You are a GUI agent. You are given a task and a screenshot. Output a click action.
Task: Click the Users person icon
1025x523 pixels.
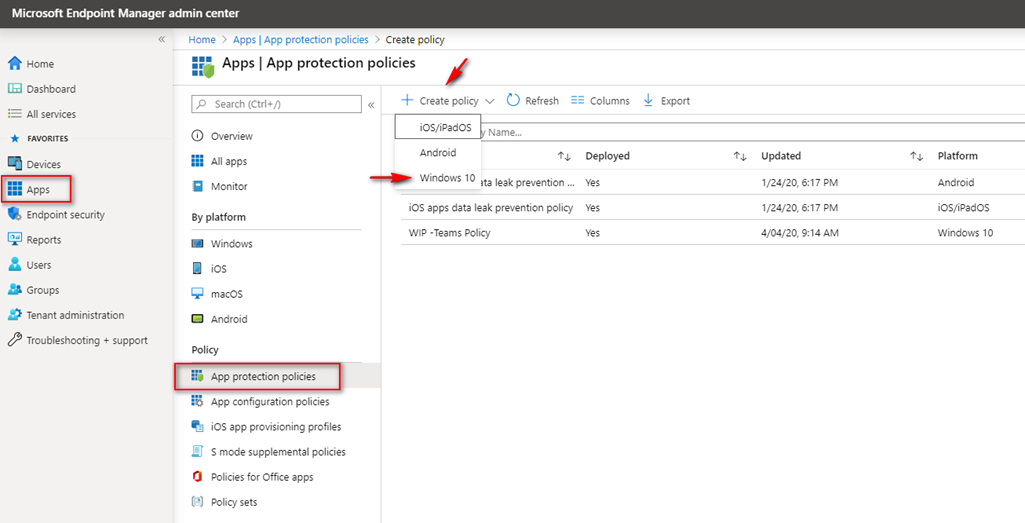pyautogui.click(x=14, y=264)
